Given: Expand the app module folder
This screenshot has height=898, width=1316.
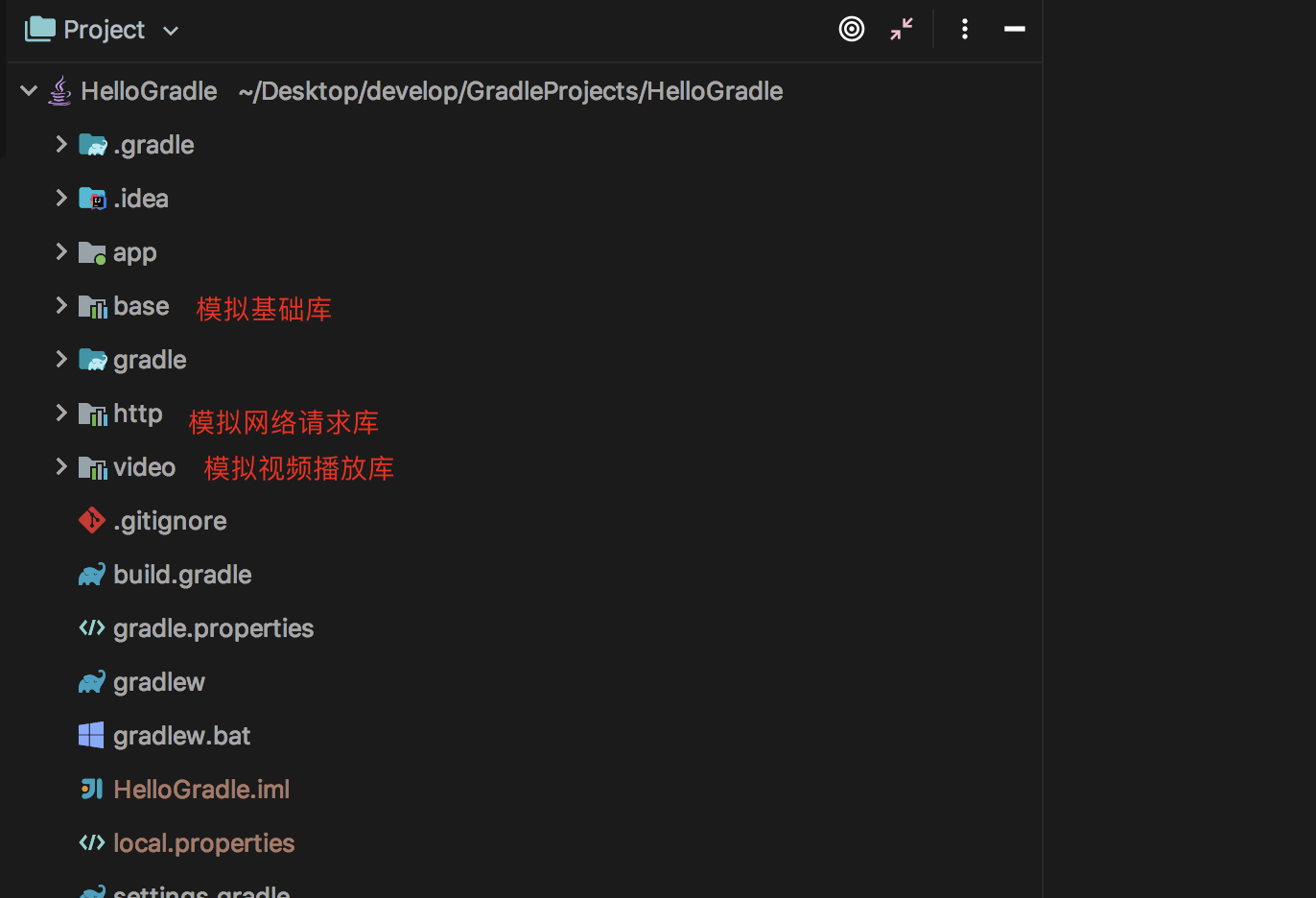Looking at the screenshot, I should pyautogui.click(x=61, y=251).
